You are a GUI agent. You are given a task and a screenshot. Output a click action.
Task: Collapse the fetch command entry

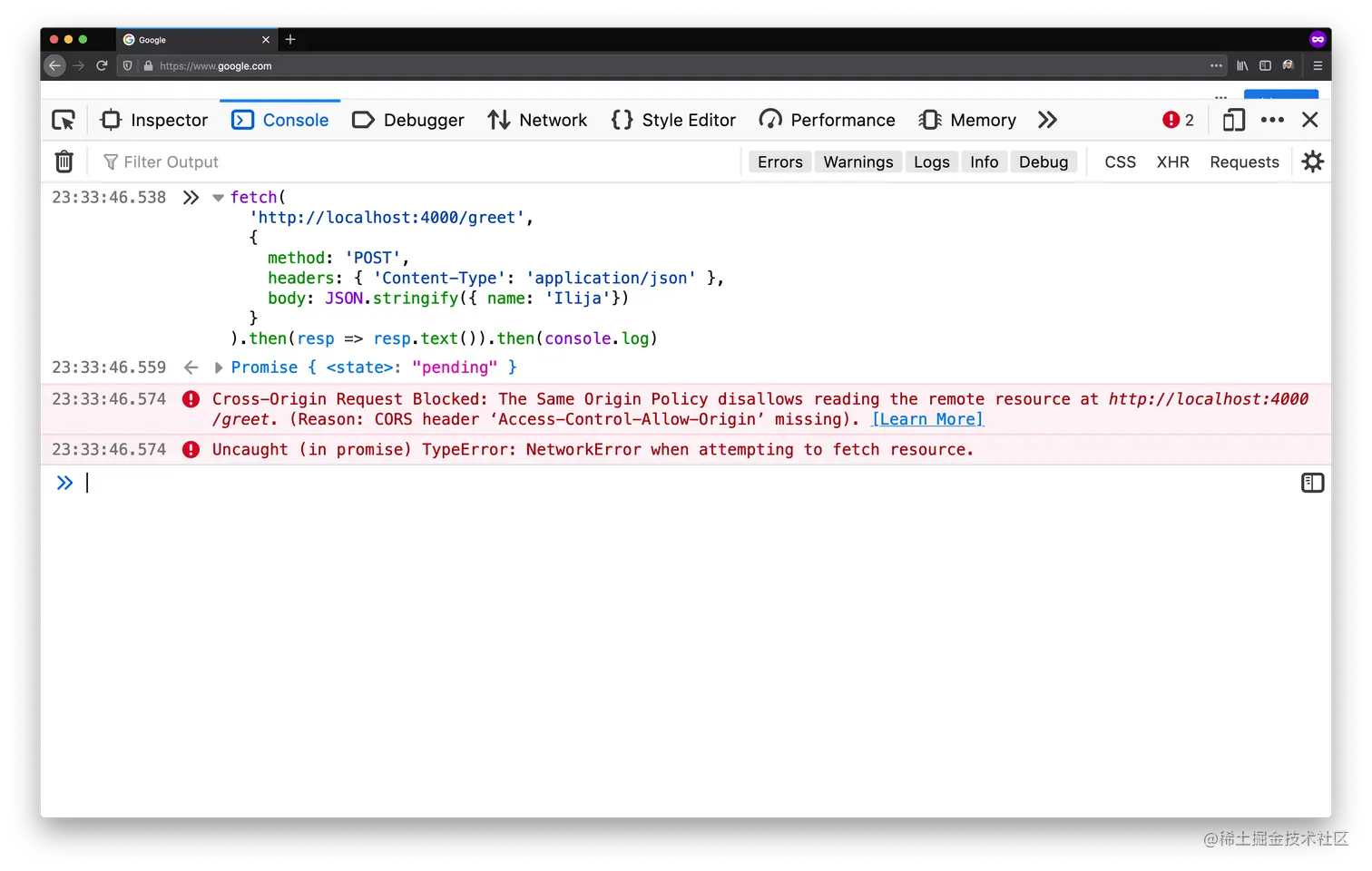tap(218, 198)
